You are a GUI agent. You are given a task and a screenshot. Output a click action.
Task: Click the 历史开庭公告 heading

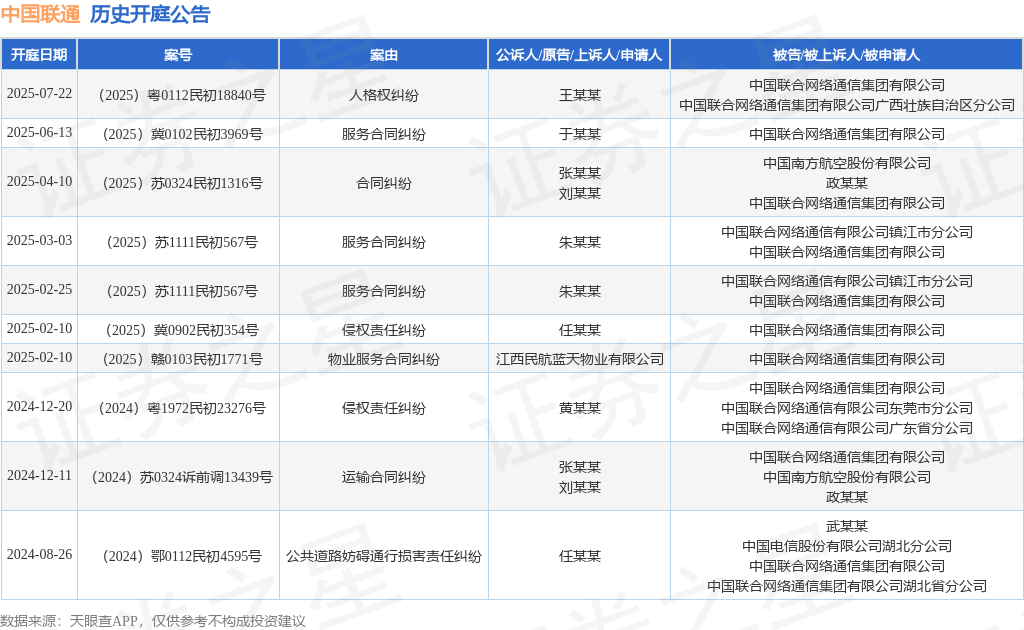coord(150,14)
